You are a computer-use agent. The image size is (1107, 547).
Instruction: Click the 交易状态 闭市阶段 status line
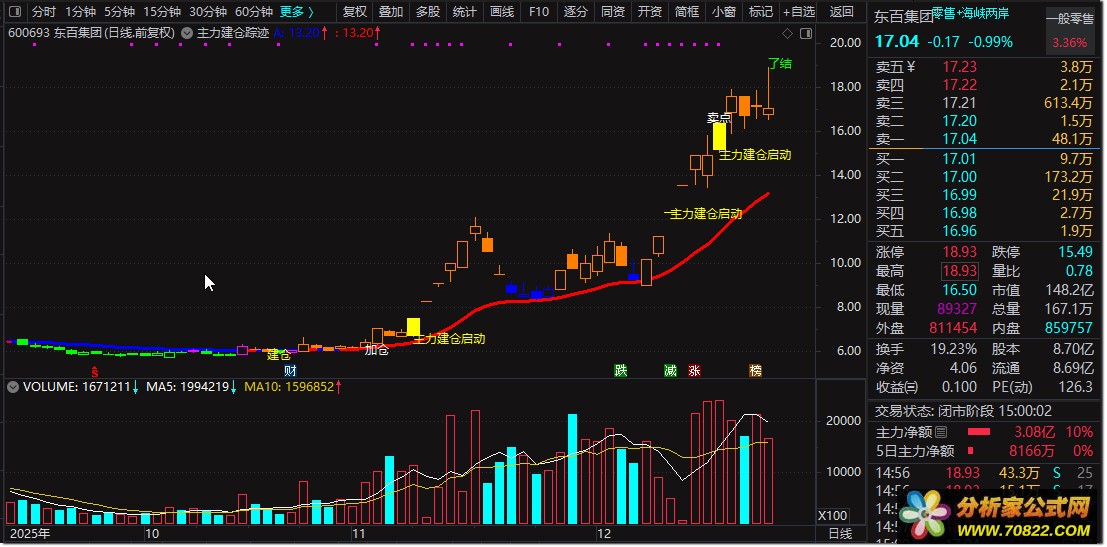963,411
